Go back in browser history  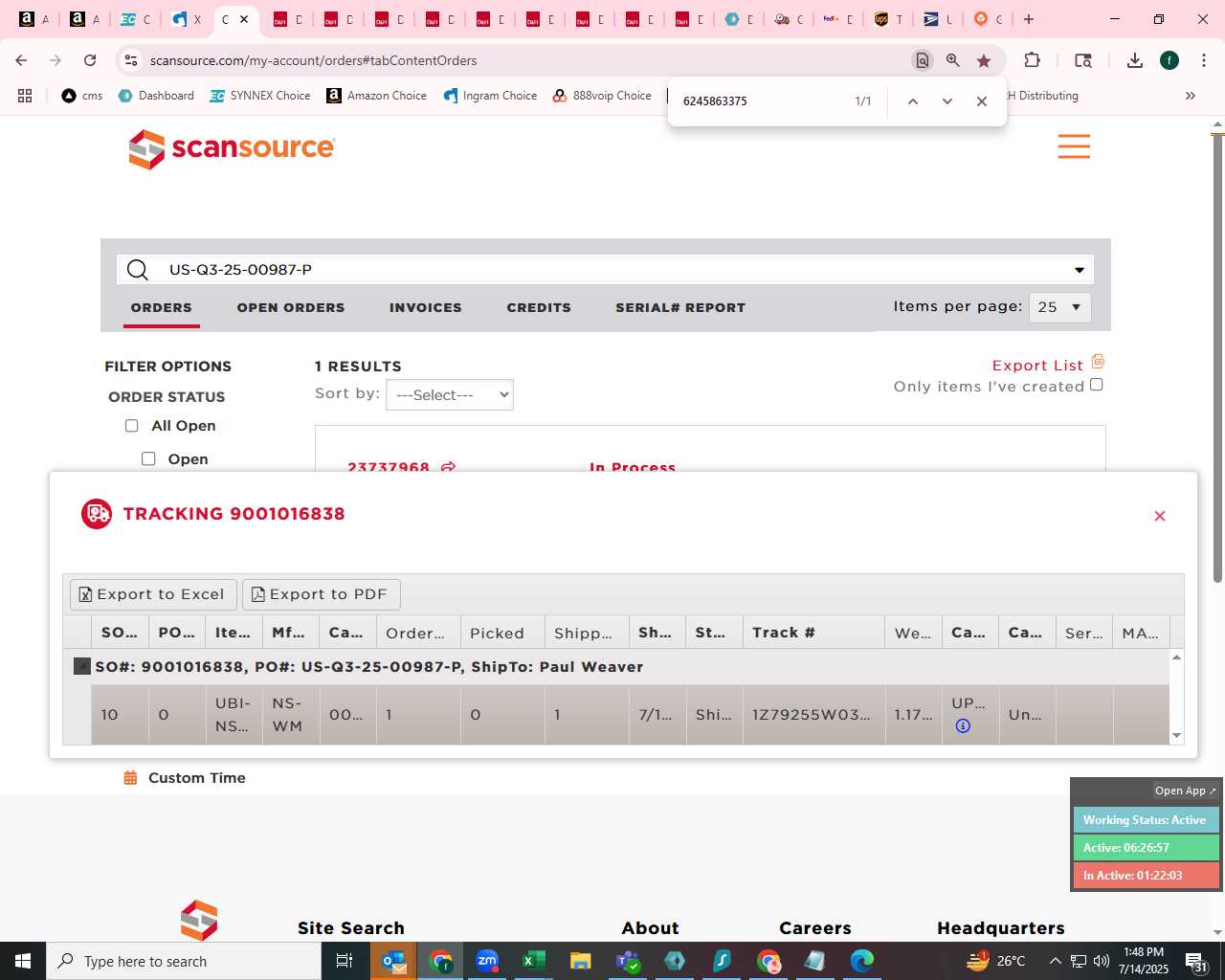tap(21, 60)
